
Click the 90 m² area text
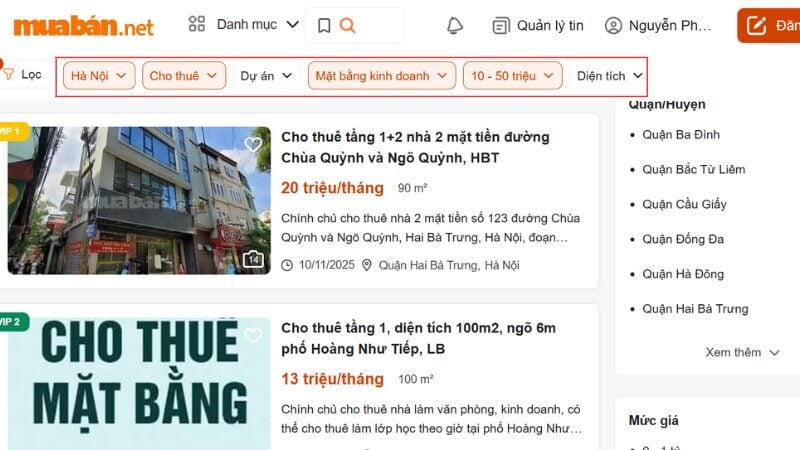click(x=412, y=188)
